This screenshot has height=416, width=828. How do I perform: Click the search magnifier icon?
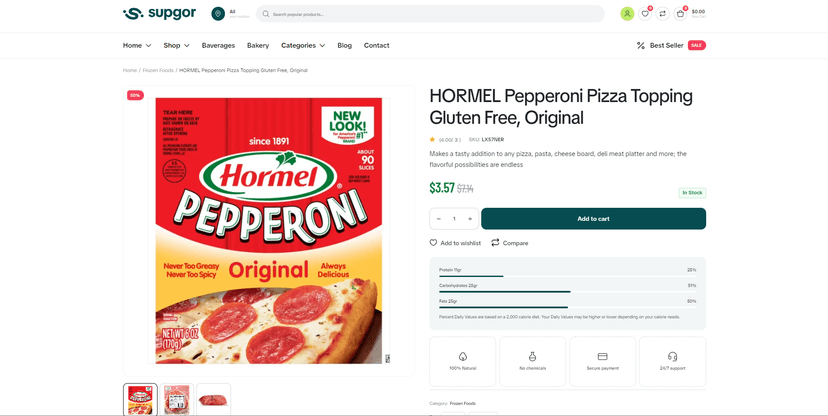[266, 14]
